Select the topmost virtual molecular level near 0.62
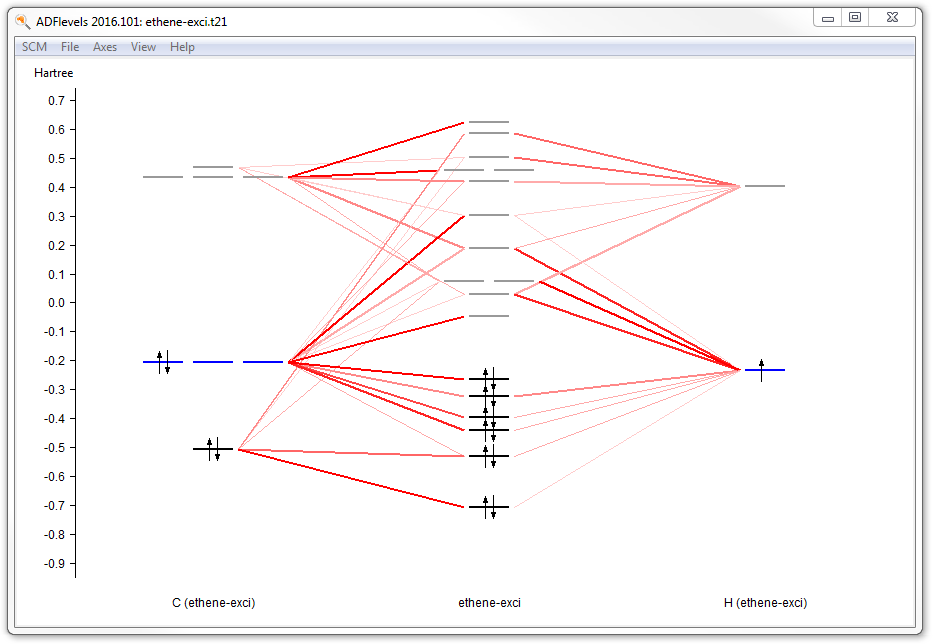This screenshot has height=644, width=933. click(x=489, y=122)
